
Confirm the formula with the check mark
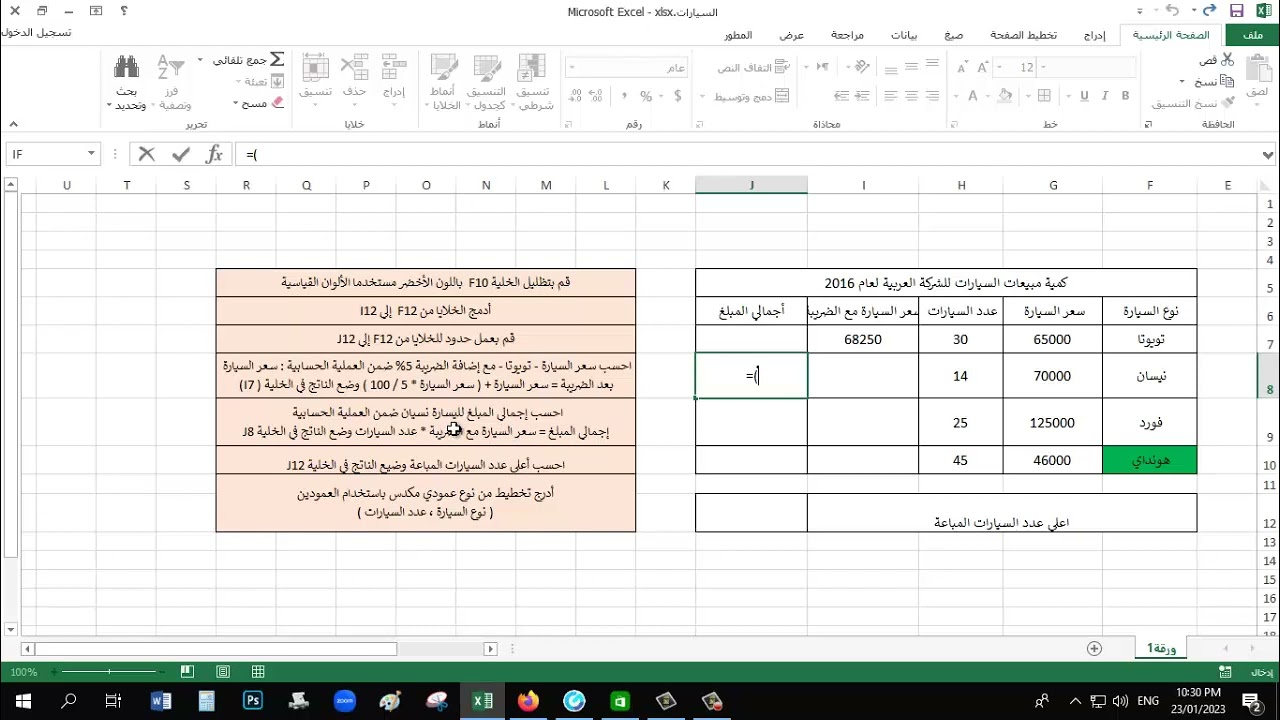click(181, 154)
